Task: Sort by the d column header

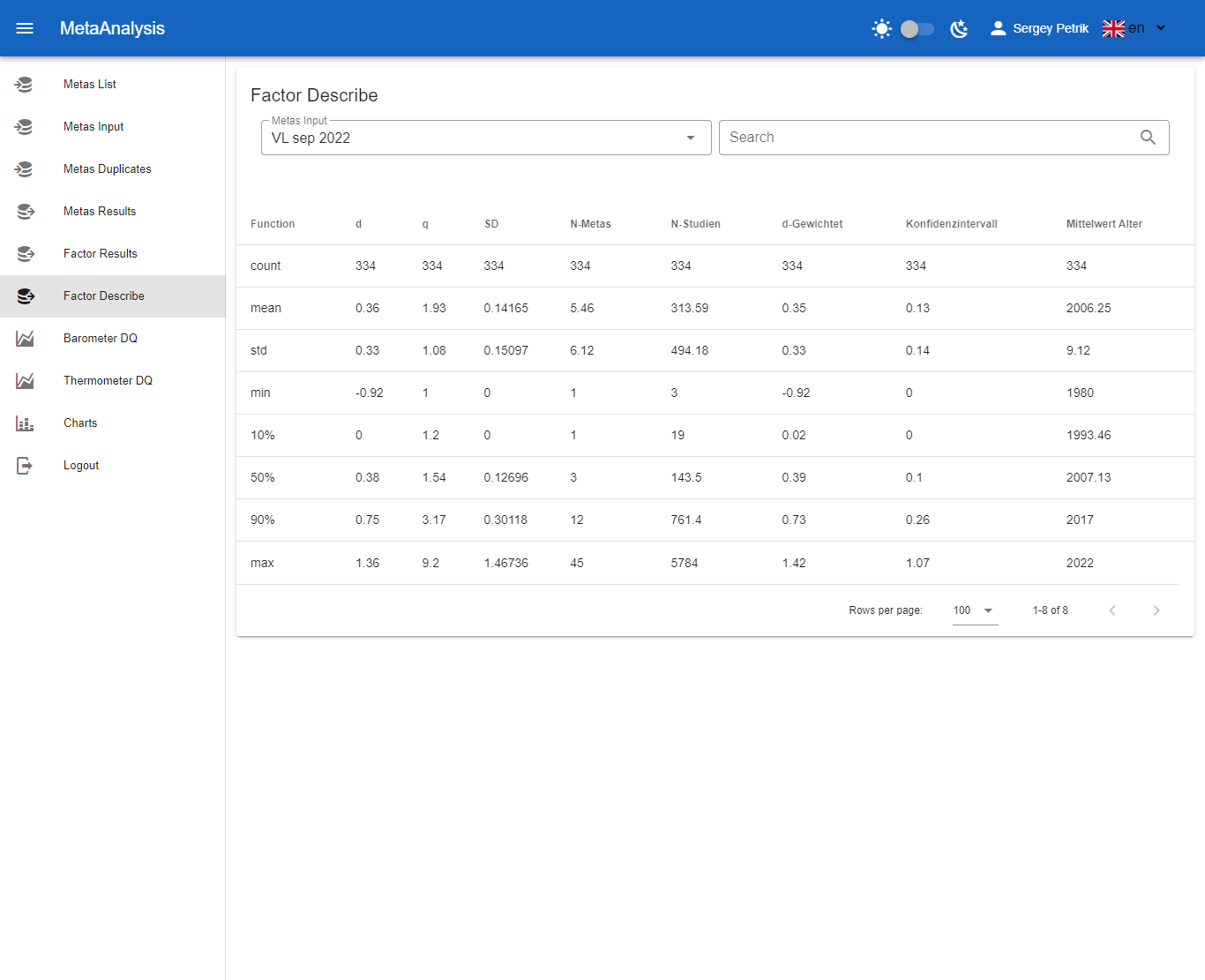Action: 359,224
